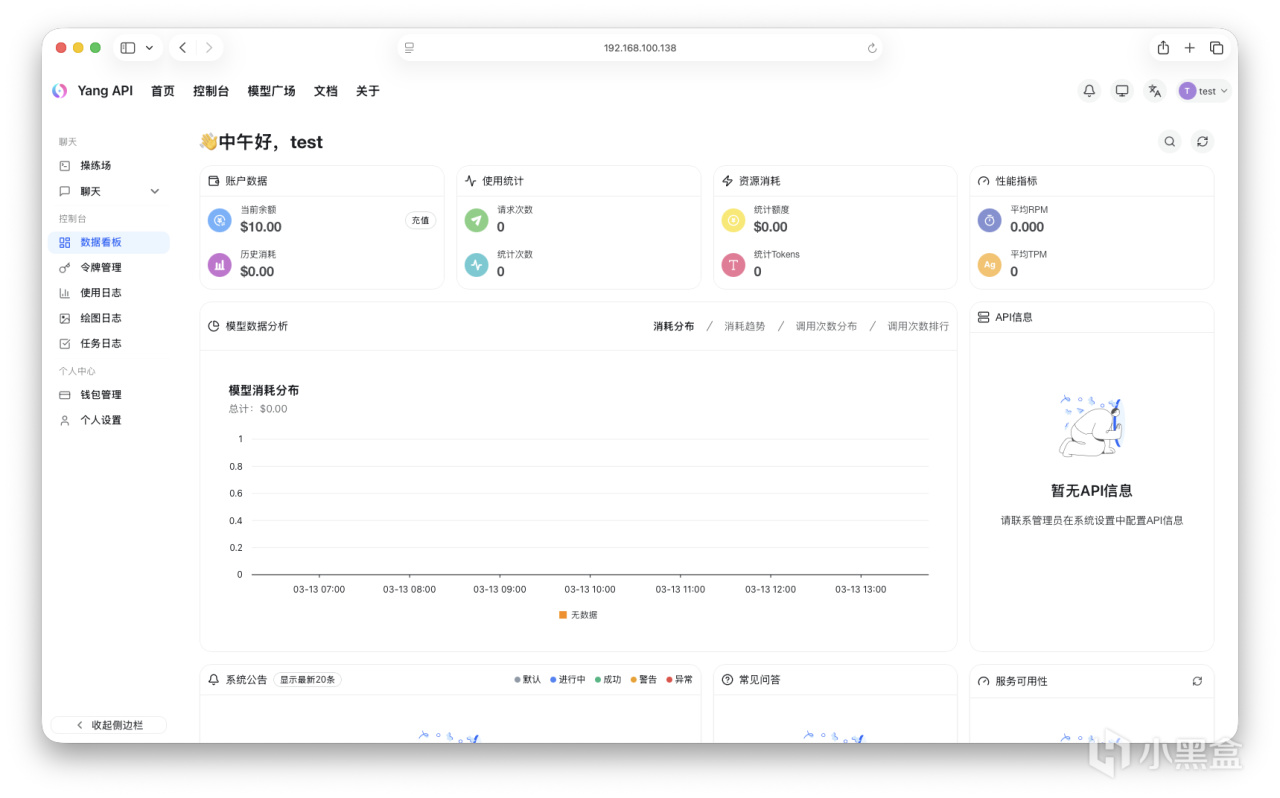Image resolution: width=1280 pixels, height=798 pixels.
Task: Open 操练场 in the sidebar
Action: coord(109,166)
